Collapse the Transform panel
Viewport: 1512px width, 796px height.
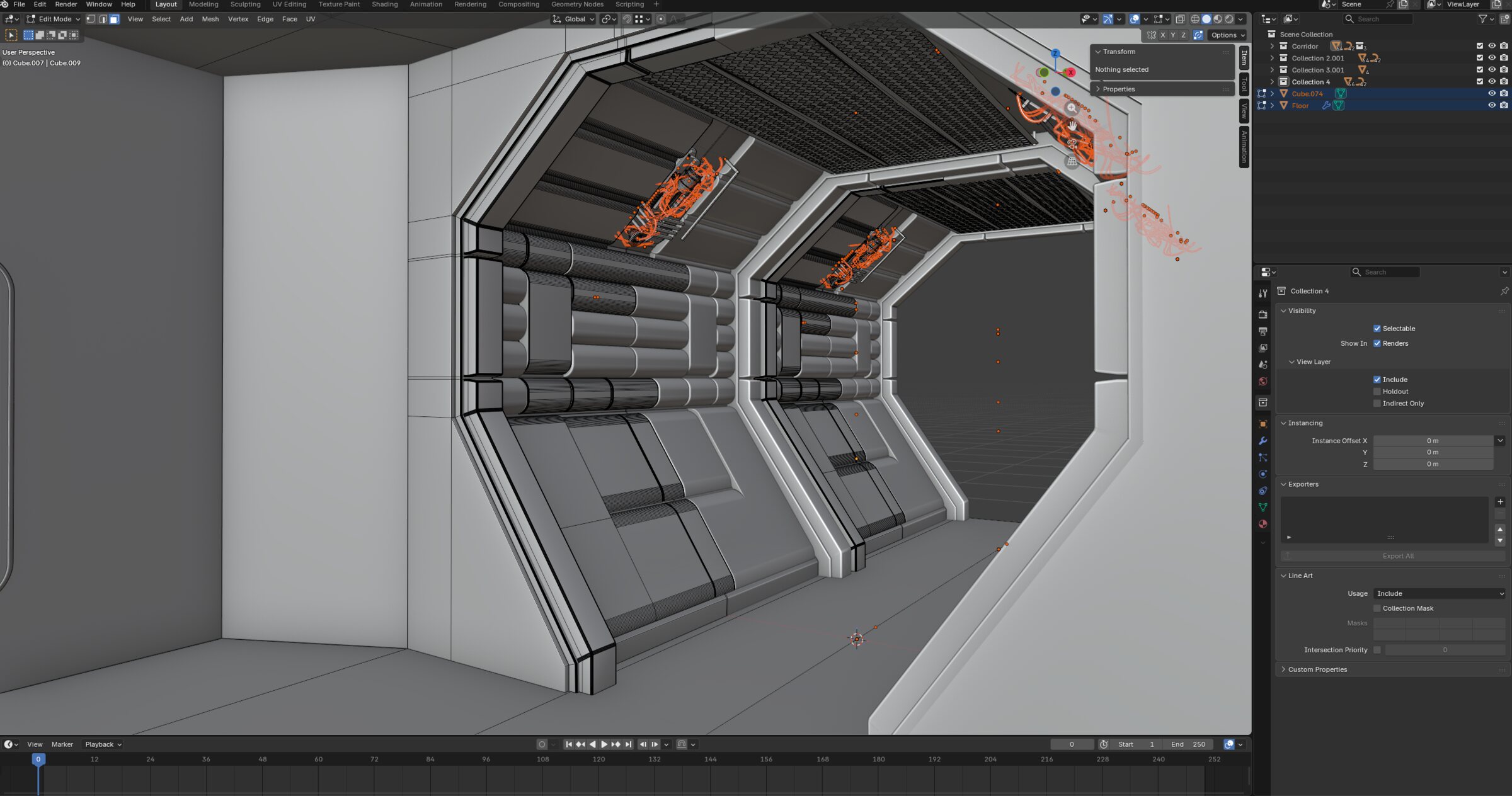pyautogui.click(x=1098, y=52)
